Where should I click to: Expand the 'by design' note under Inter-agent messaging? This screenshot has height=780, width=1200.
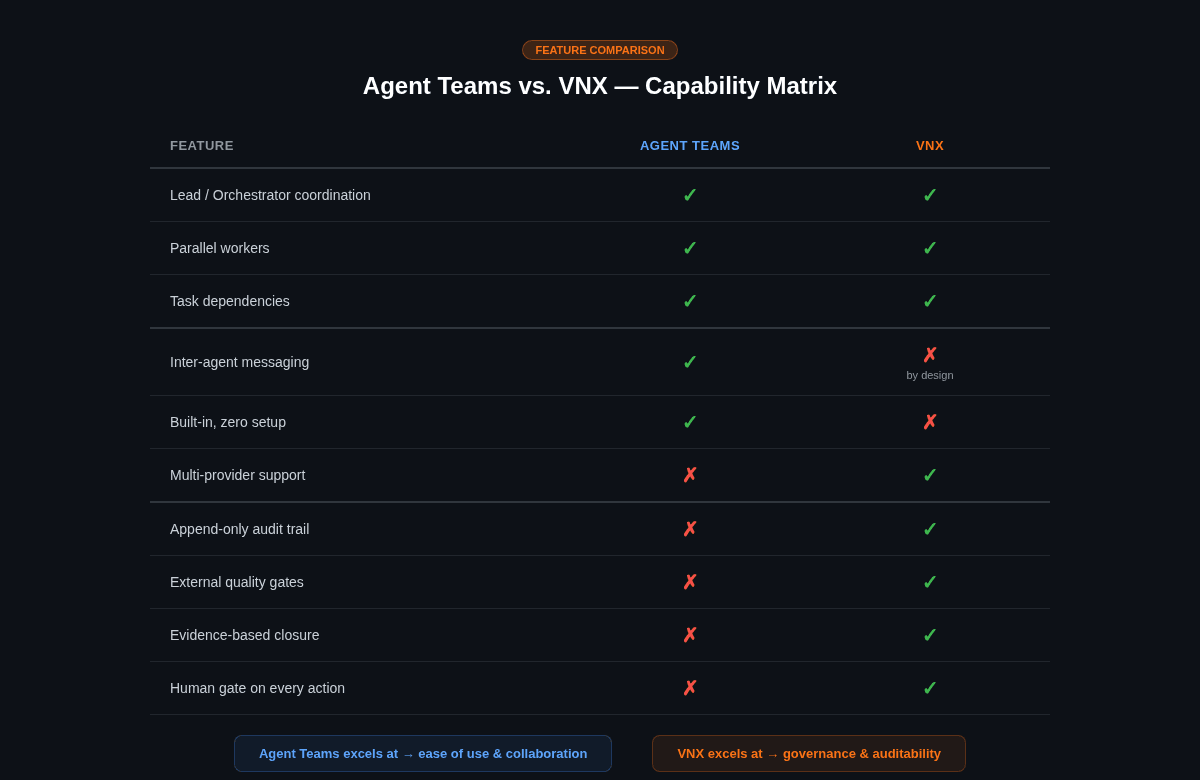pos(929,375)
